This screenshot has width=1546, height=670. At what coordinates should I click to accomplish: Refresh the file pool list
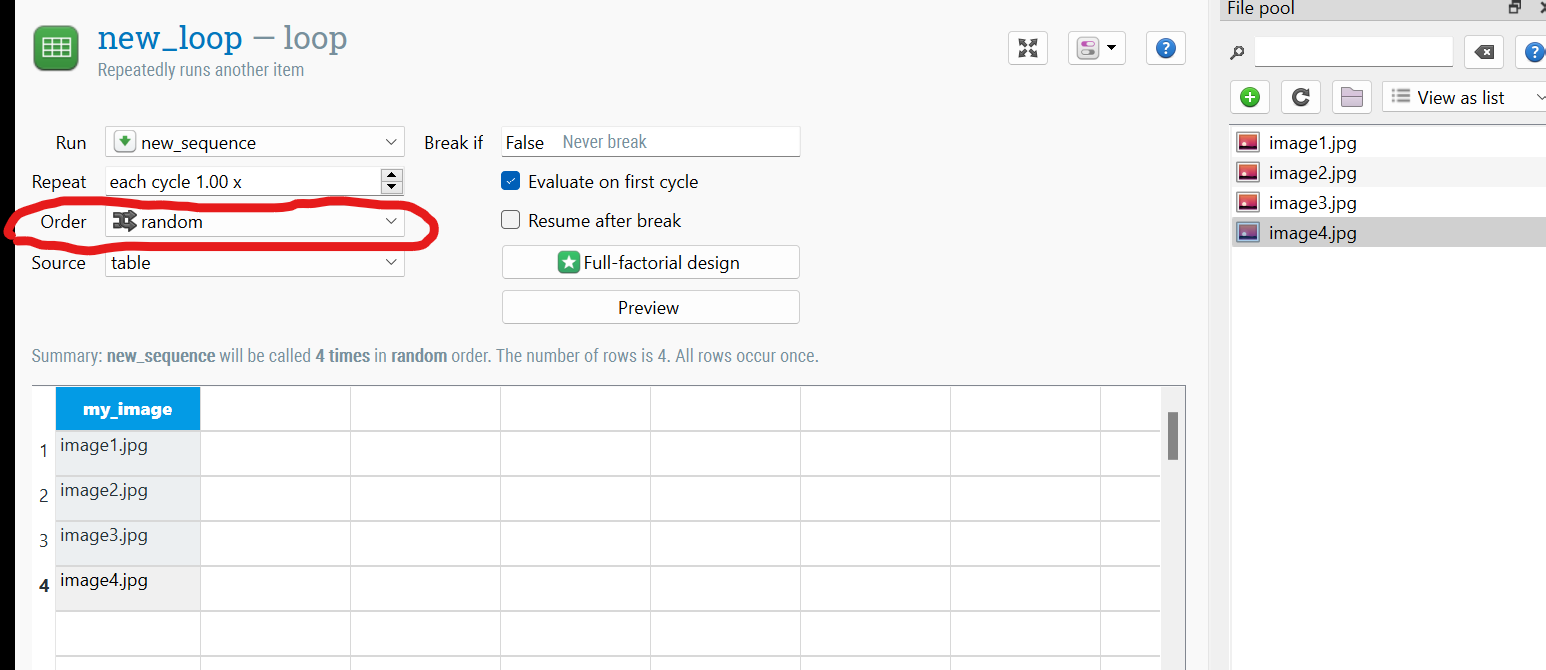[x=1300, y=97]
